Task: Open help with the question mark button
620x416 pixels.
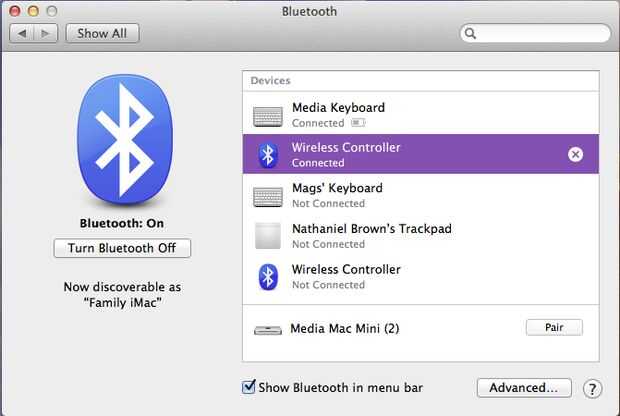Action: [x=592, y=388]
